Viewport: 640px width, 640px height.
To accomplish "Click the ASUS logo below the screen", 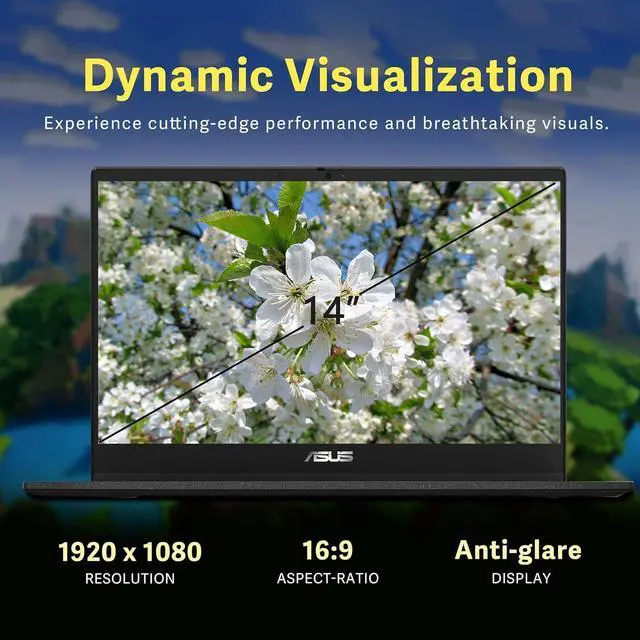I will point(328,457).
